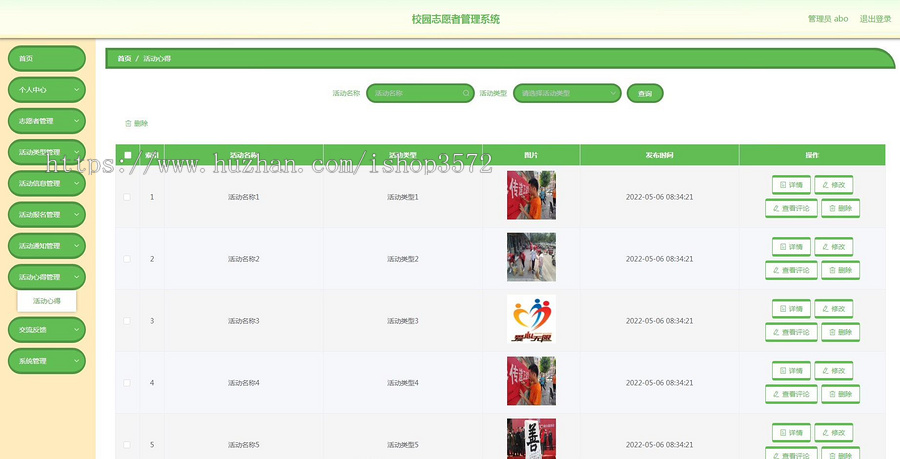
Task: Open the 首页 sidebar menu item
Action: tap(46, 59)
